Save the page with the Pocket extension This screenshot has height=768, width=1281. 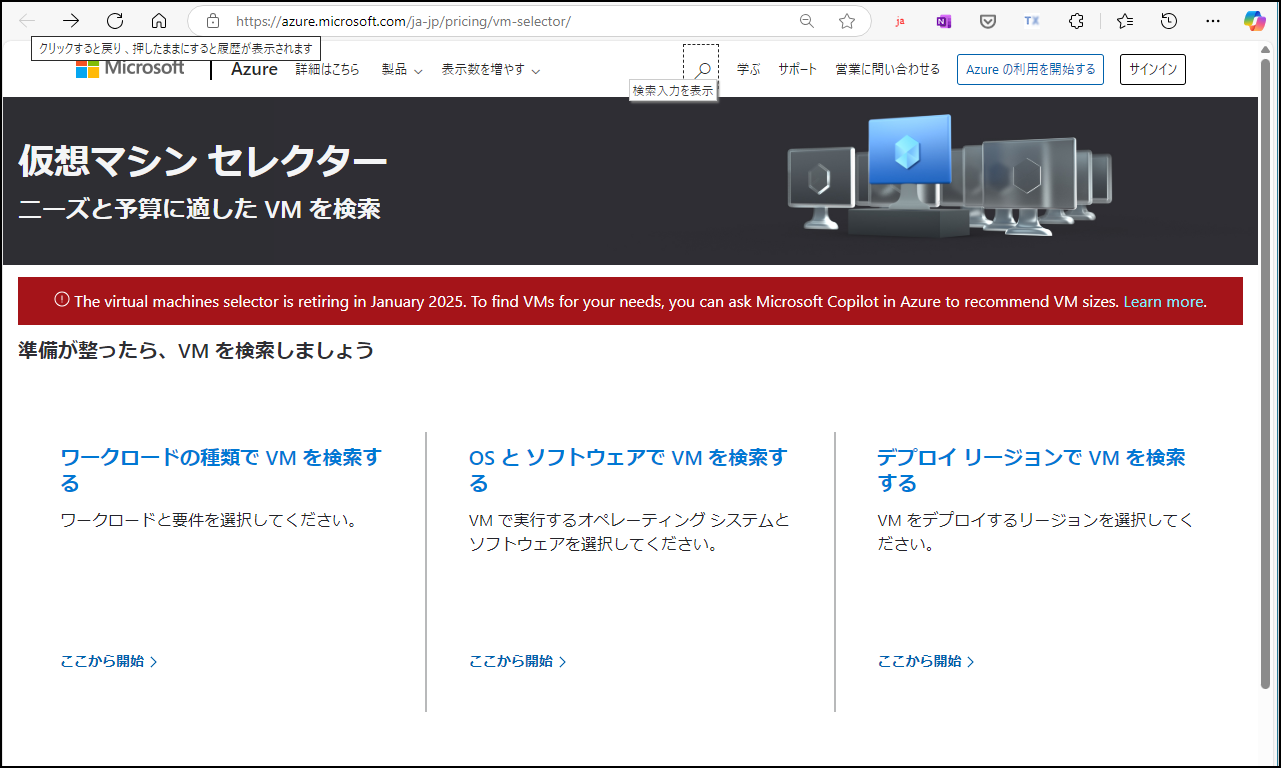987,21
